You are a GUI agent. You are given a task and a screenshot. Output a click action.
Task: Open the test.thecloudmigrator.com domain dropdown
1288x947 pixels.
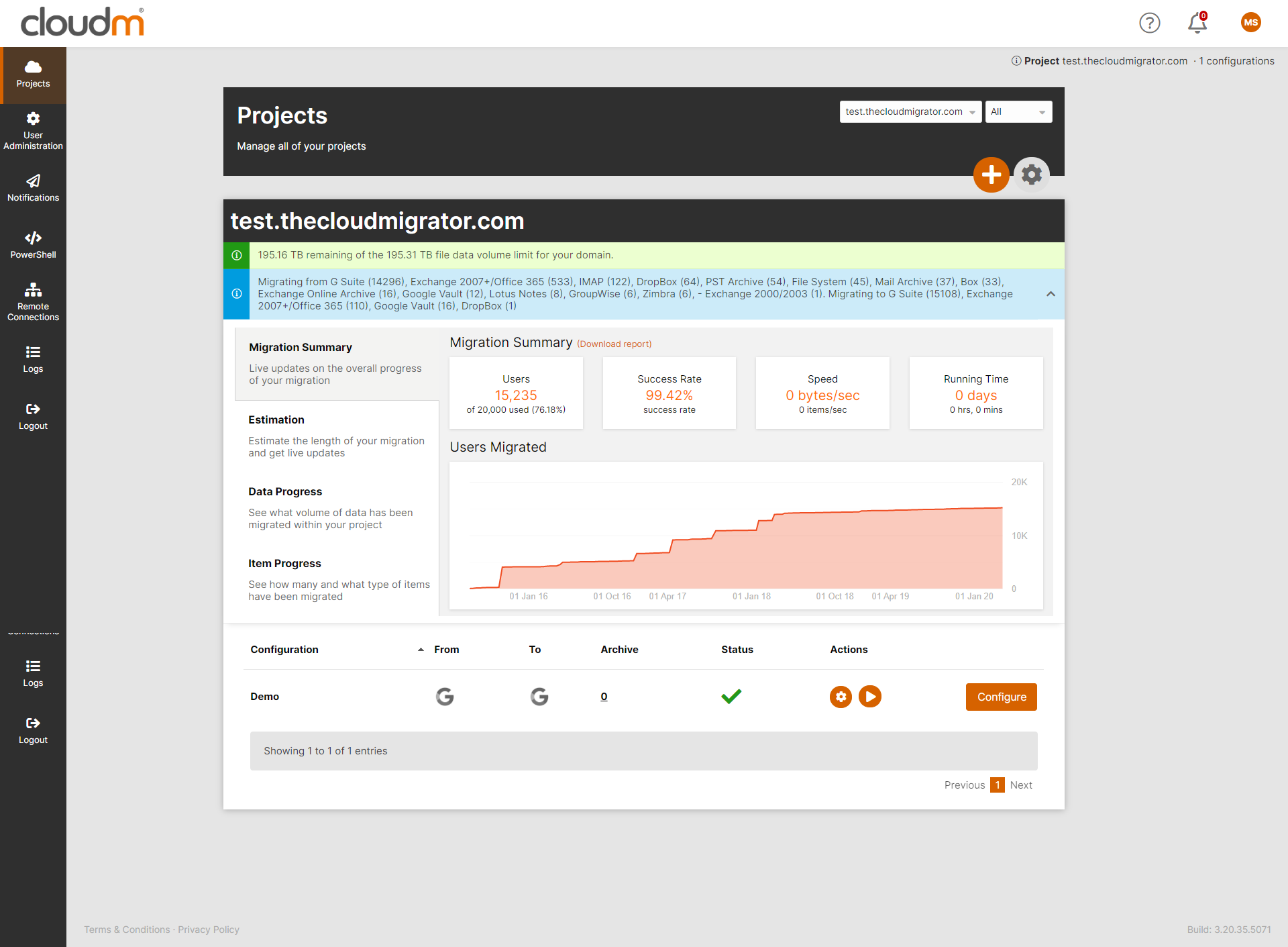coord(910,112)
